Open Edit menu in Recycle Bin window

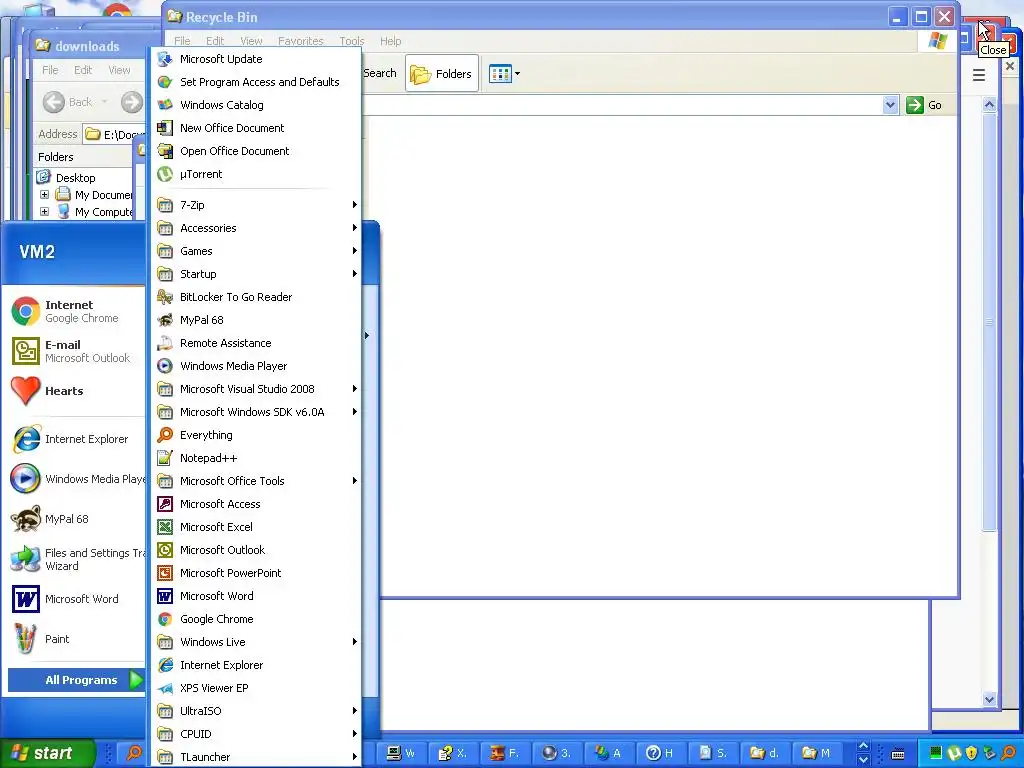[215, 40]
